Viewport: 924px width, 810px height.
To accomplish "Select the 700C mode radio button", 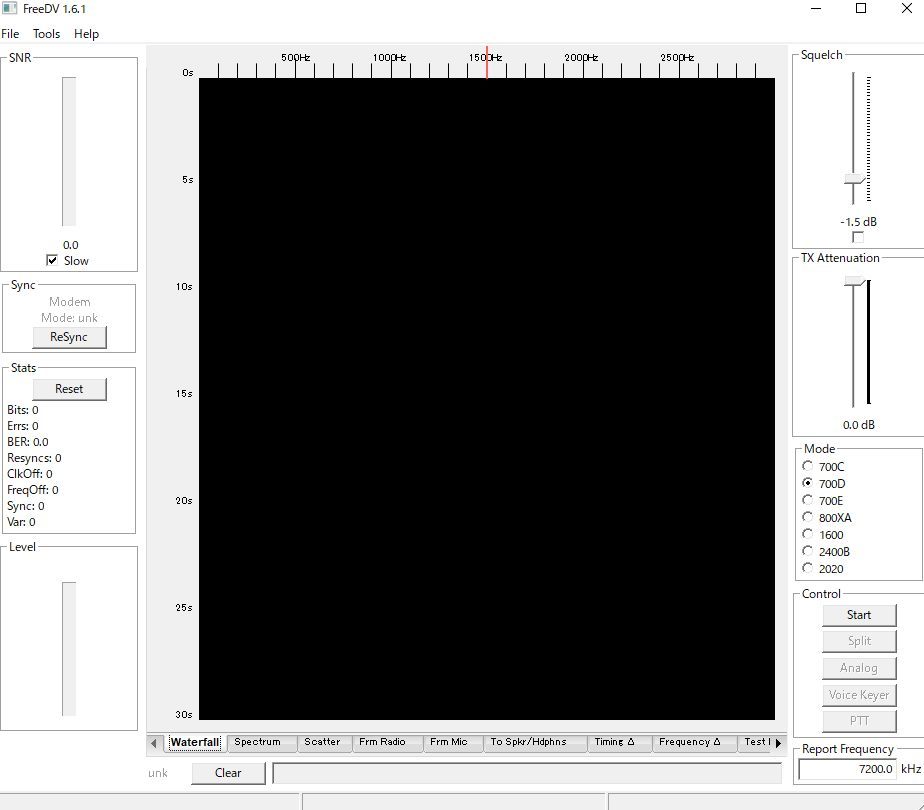I will click(x=808, y=466).
